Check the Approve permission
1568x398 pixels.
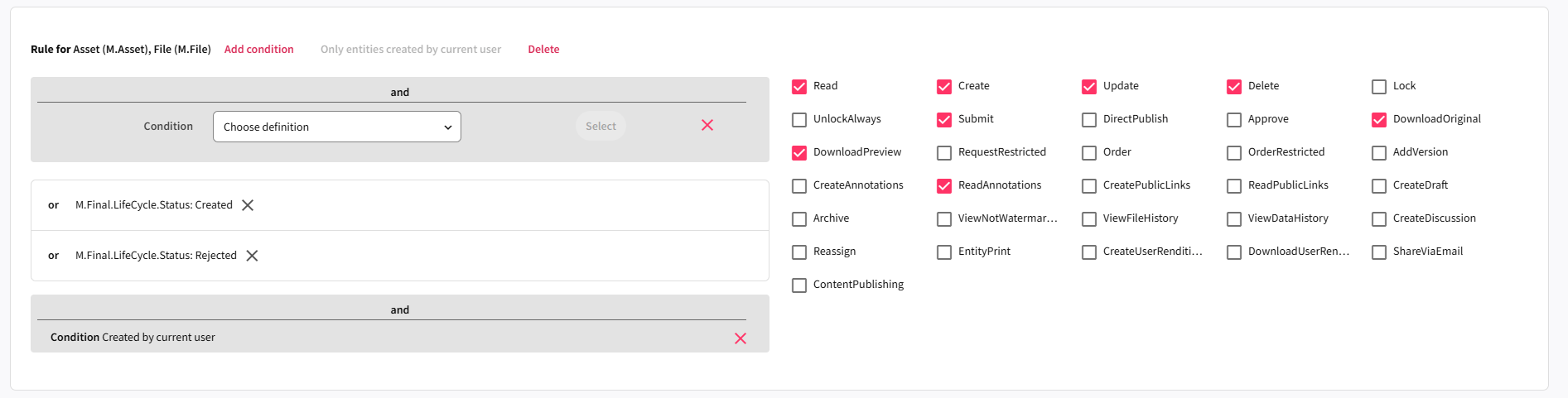1234,120
